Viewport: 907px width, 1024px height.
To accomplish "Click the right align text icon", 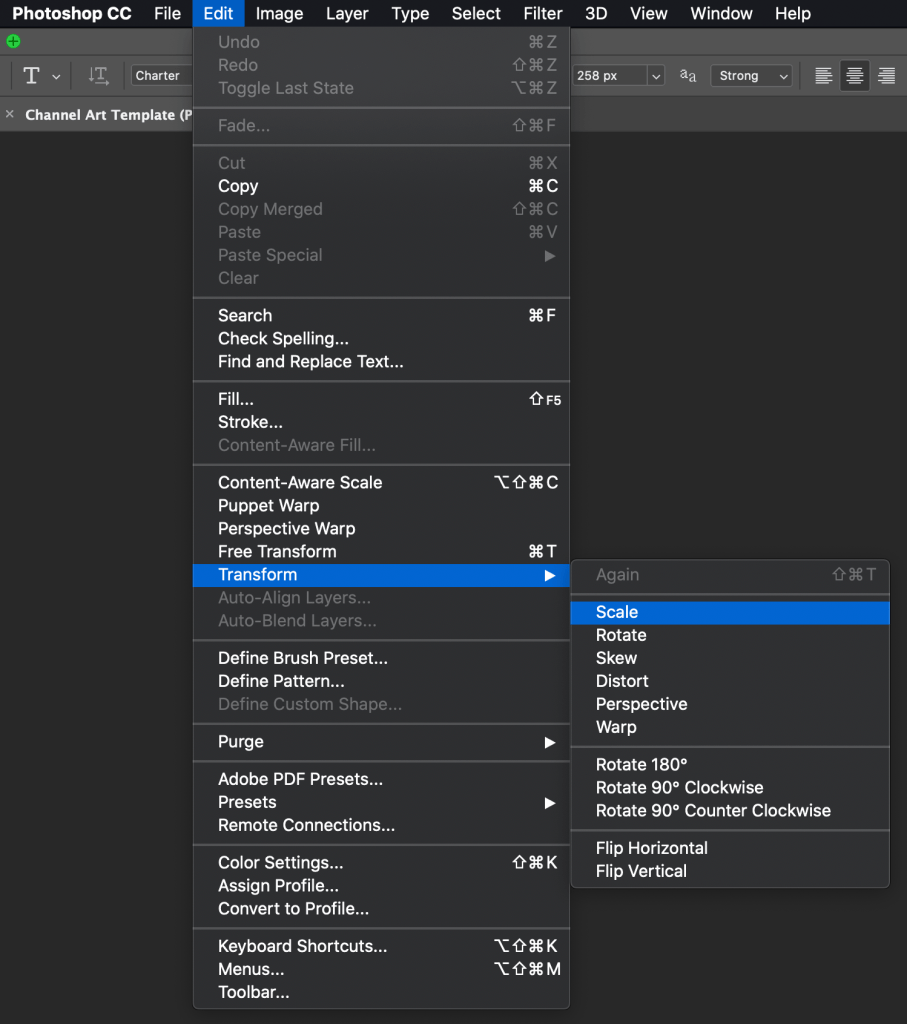I will 885,76.
